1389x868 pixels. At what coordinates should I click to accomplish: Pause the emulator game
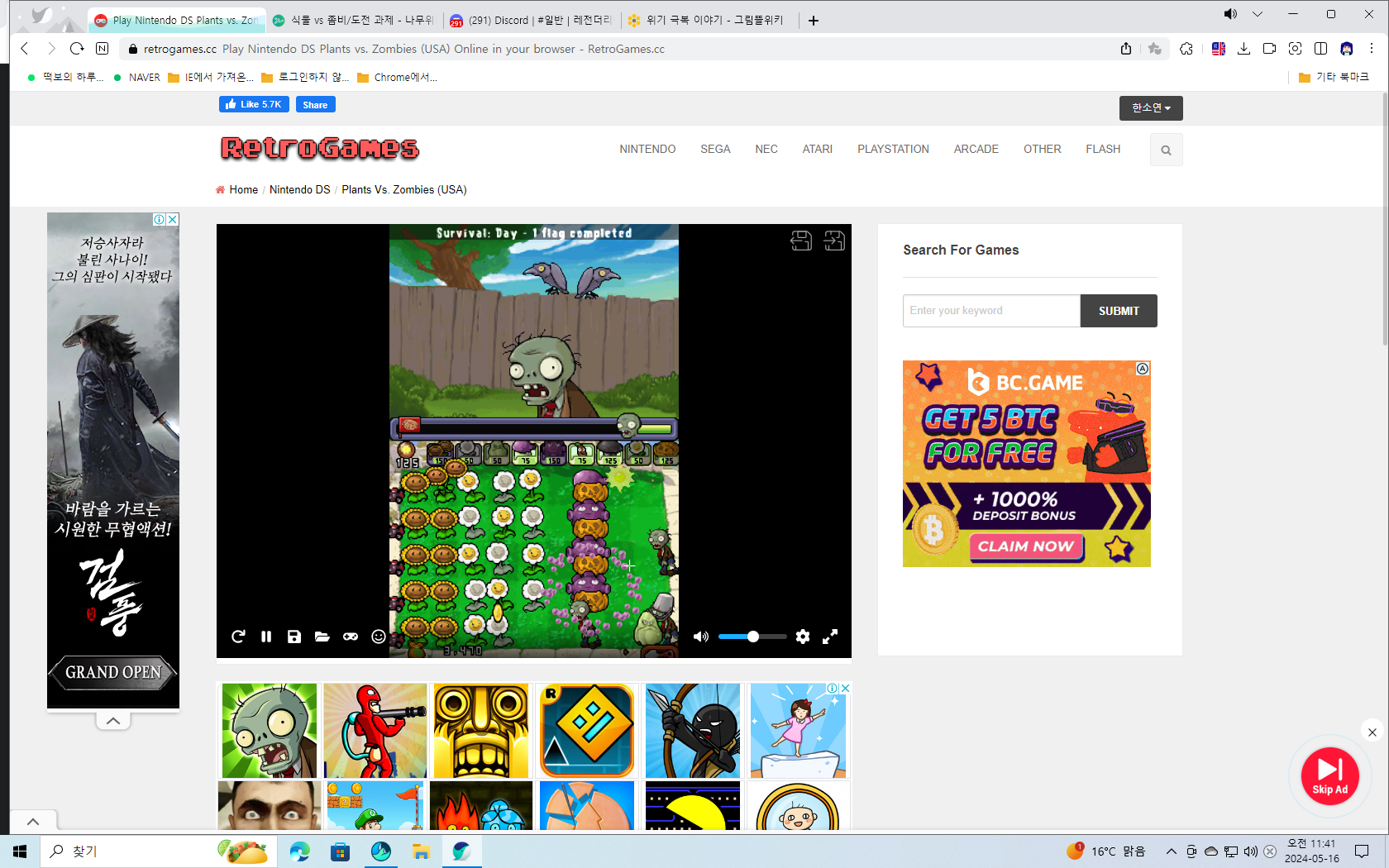(266, 637)
